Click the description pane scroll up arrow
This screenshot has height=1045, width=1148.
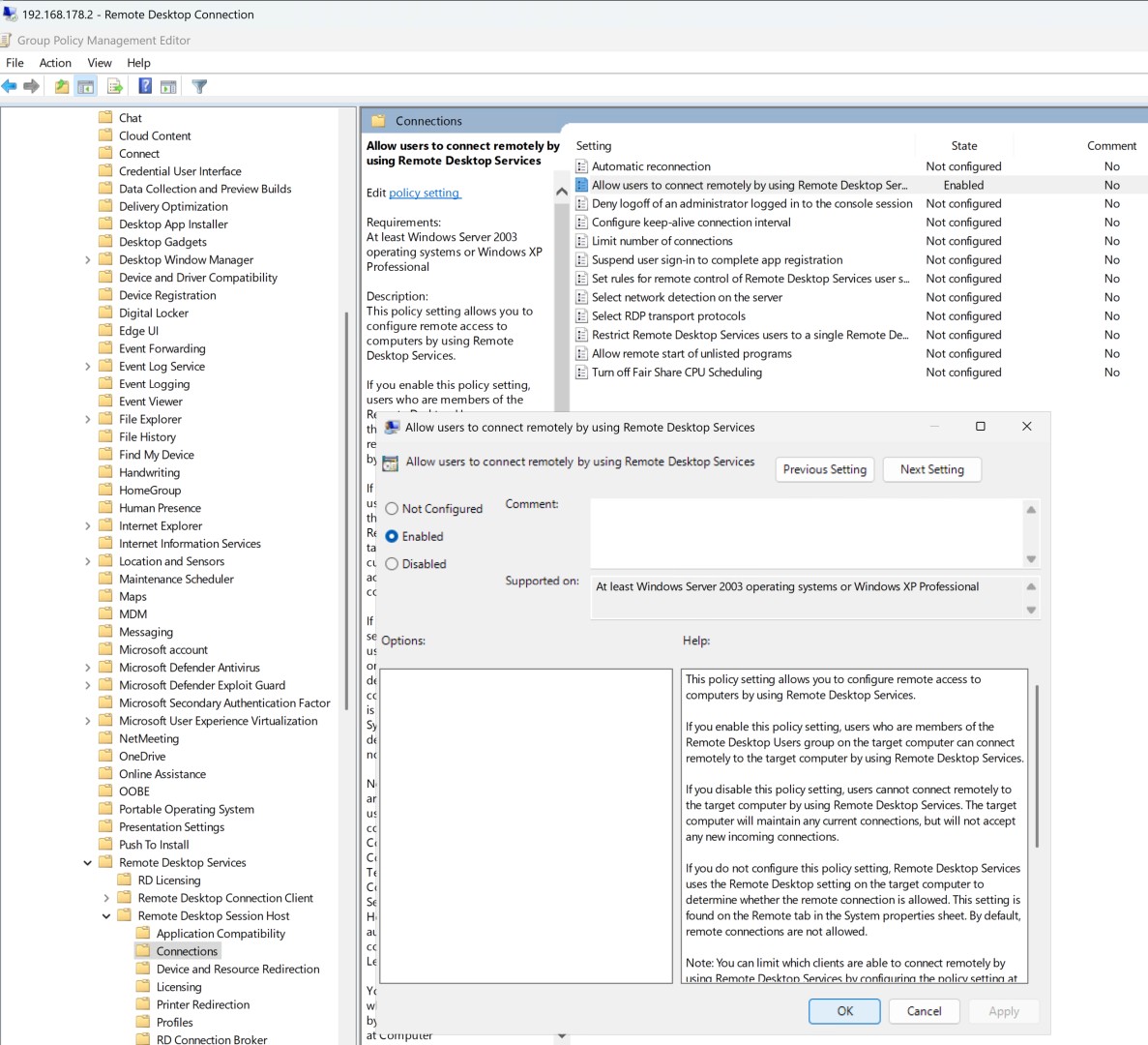(x=562, y=192)
